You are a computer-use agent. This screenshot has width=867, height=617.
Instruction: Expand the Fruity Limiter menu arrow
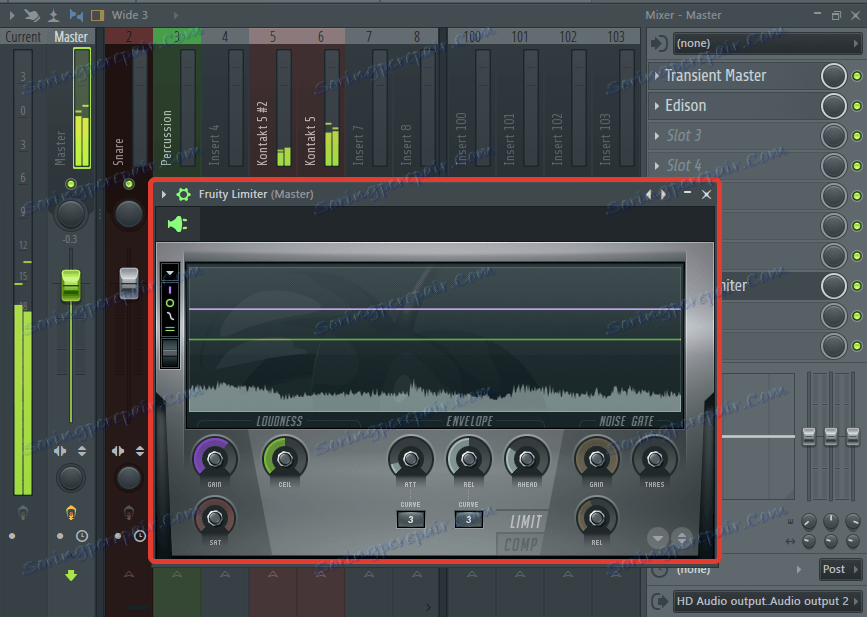164,194
